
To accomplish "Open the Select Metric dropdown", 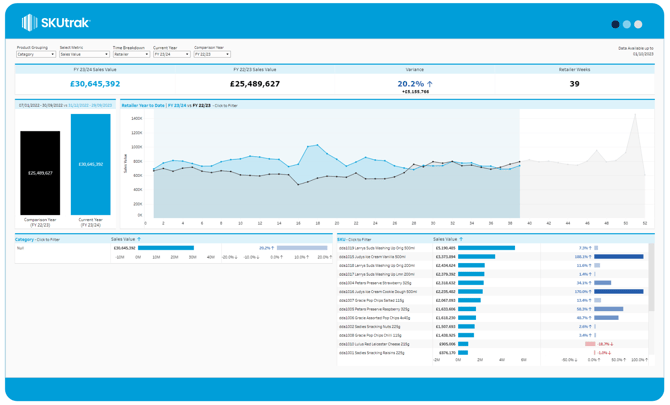I will coord(83,54).
